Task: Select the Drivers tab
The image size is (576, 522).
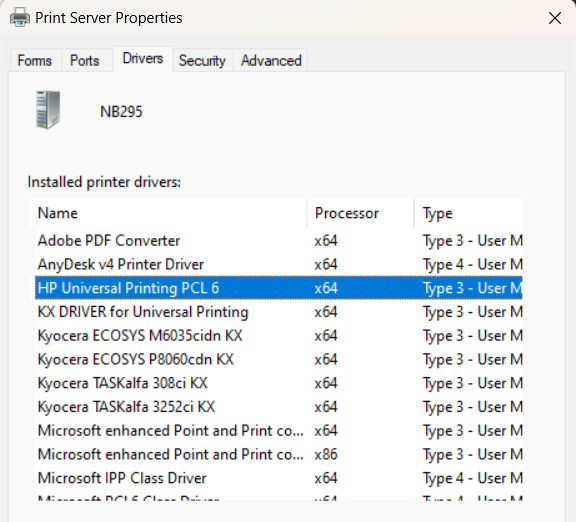Action: [143, 58]
